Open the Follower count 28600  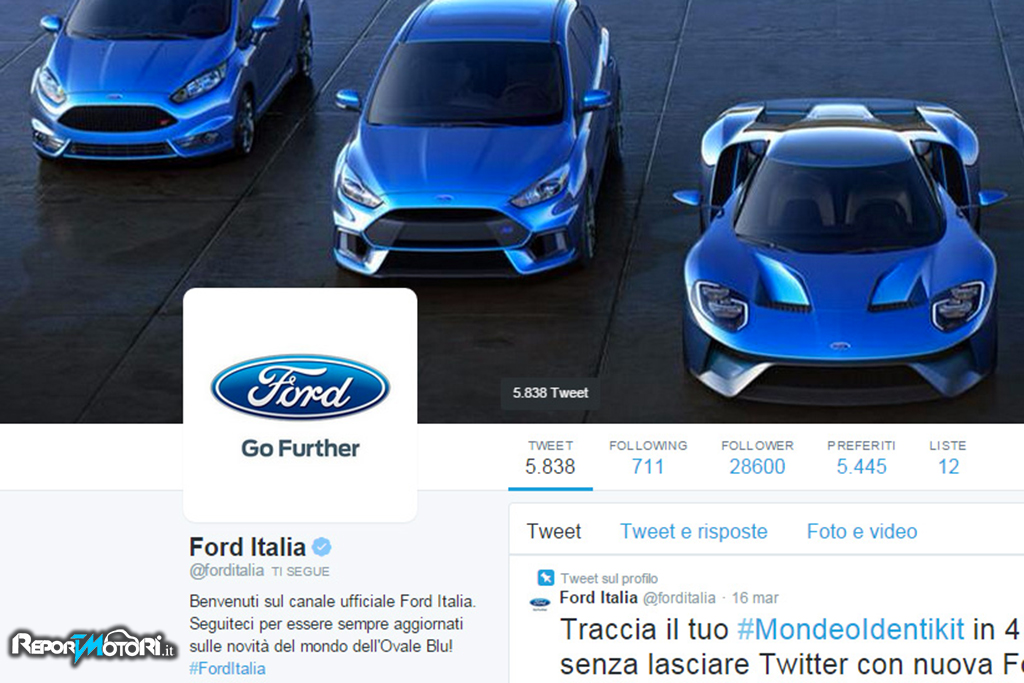point(757,457)
